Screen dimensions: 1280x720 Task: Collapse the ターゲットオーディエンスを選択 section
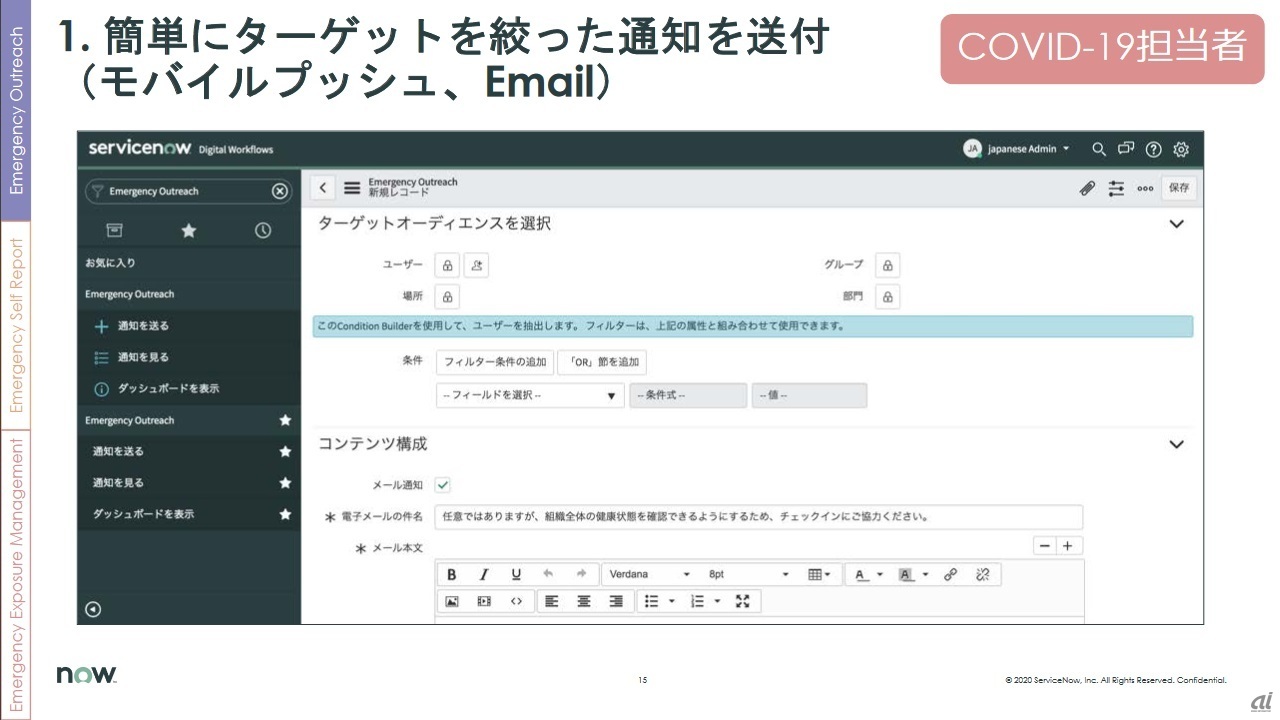(1177, 224)
